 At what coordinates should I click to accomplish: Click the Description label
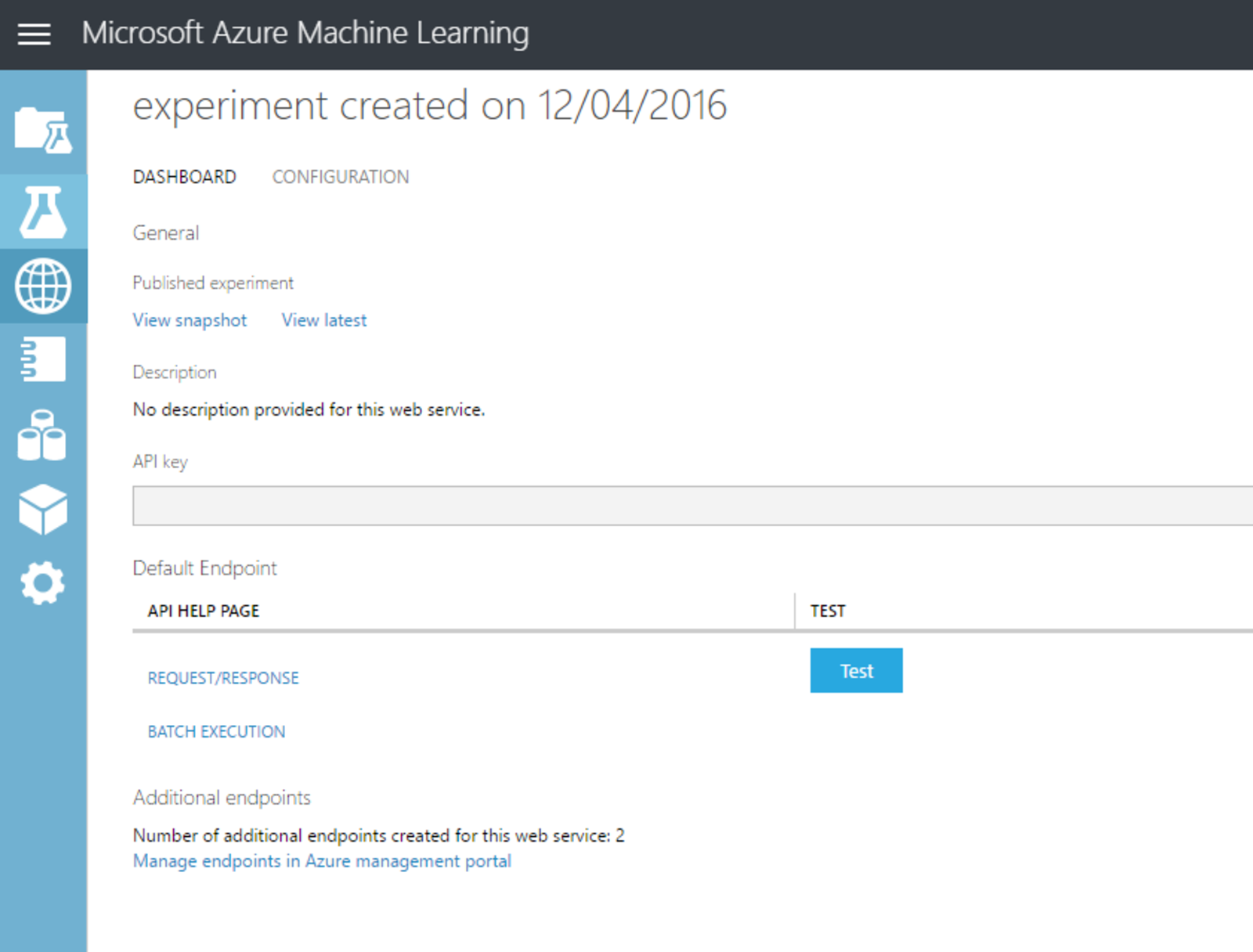tap(175, 373)
